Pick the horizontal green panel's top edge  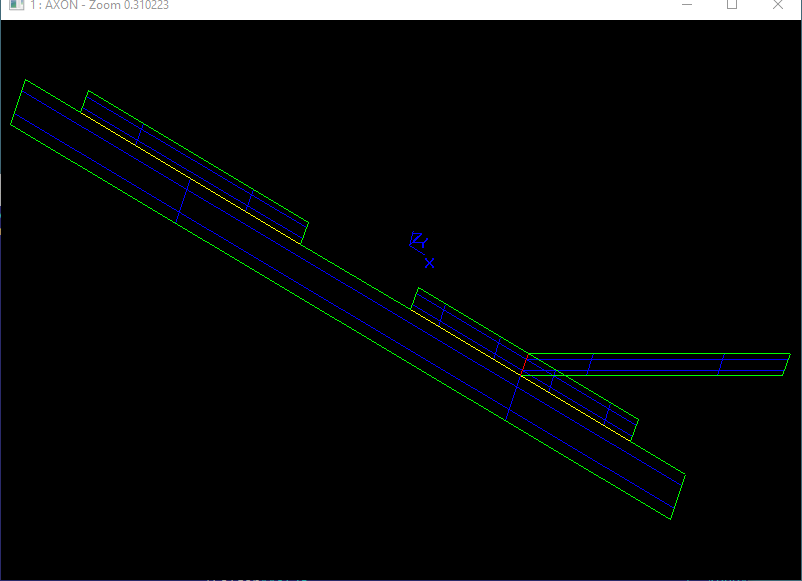[660, 354]
